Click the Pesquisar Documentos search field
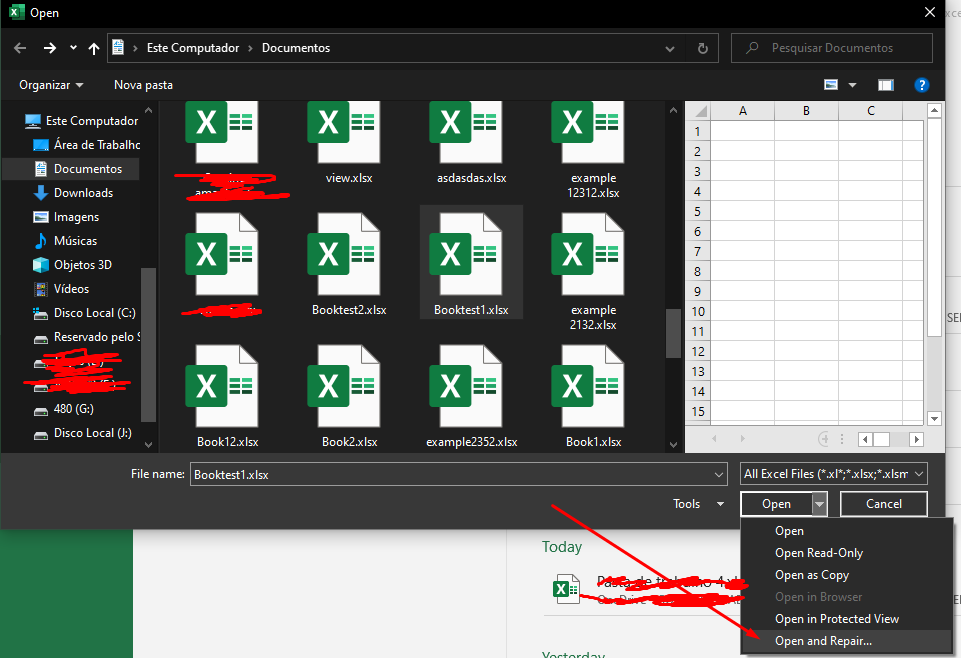Viewport: 961px width, 658px height. (x=832, y=48)
